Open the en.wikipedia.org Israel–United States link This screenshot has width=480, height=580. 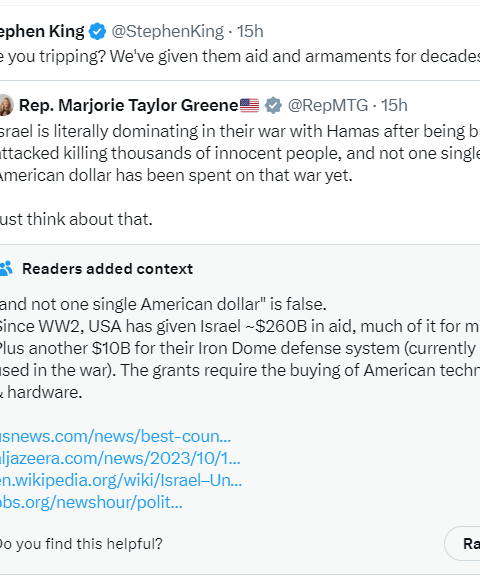[121, 480]
